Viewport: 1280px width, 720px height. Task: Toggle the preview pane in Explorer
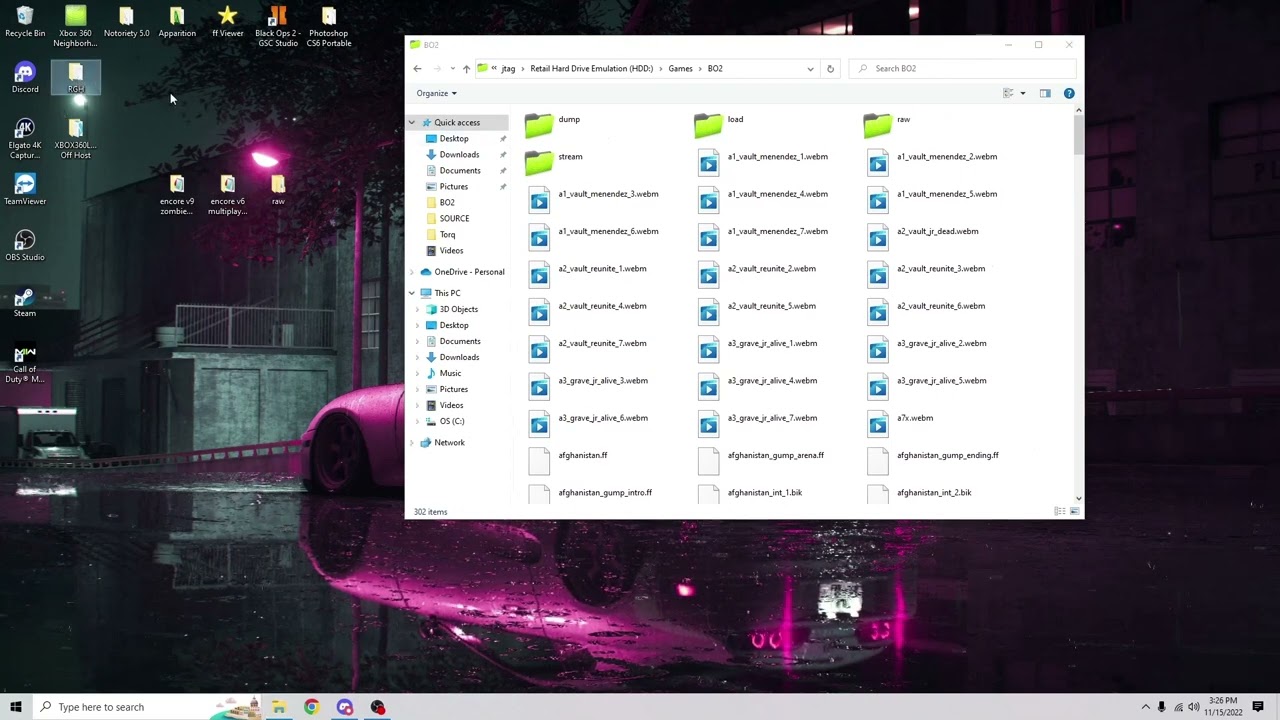coord(1045,93)
